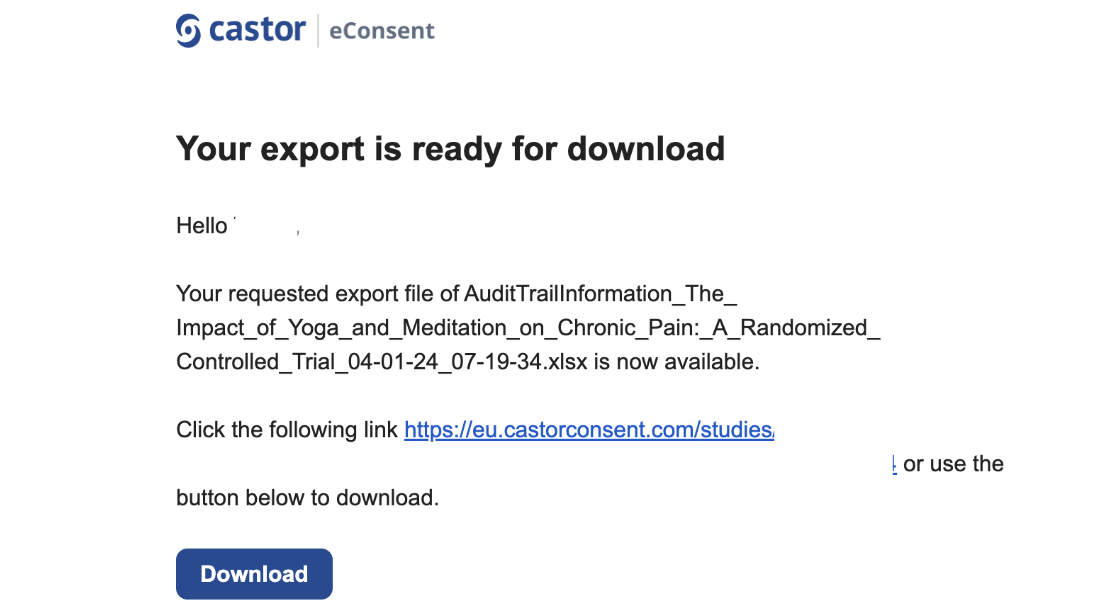Click the trailing link fragment before 'or use the'

pyautogui.click(x=895, y=464)
